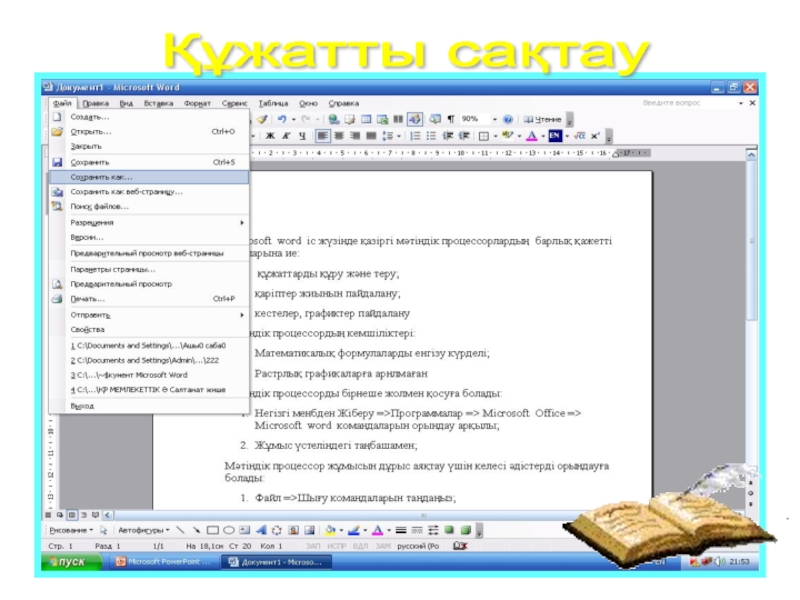This screenshot has width=800, height=600.
Task: Open the Вставка menu
Action: [x=158, y=103]
